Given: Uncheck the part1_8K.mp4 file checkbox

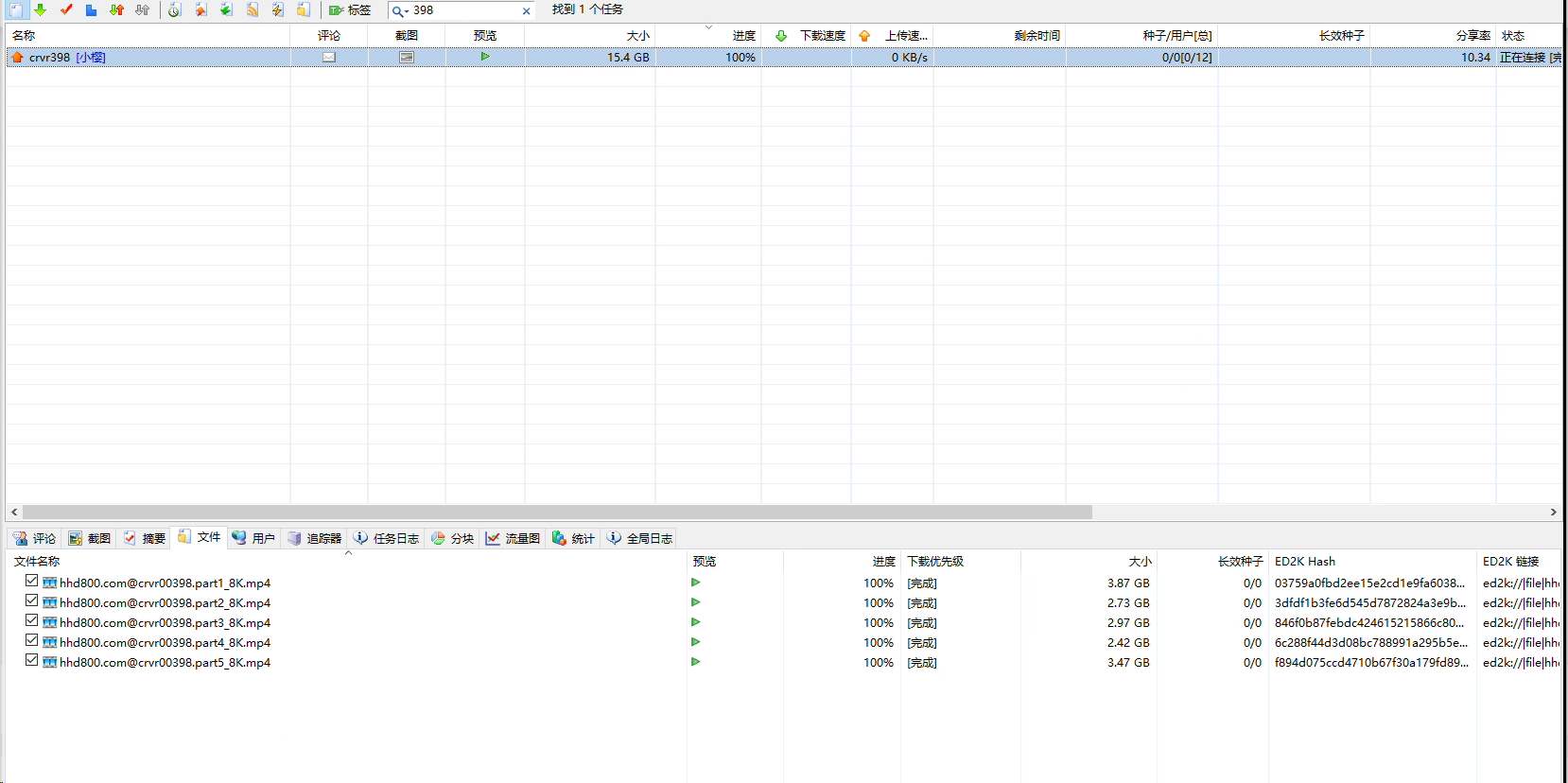Looking at the screenshot, I should pos(32,581).
